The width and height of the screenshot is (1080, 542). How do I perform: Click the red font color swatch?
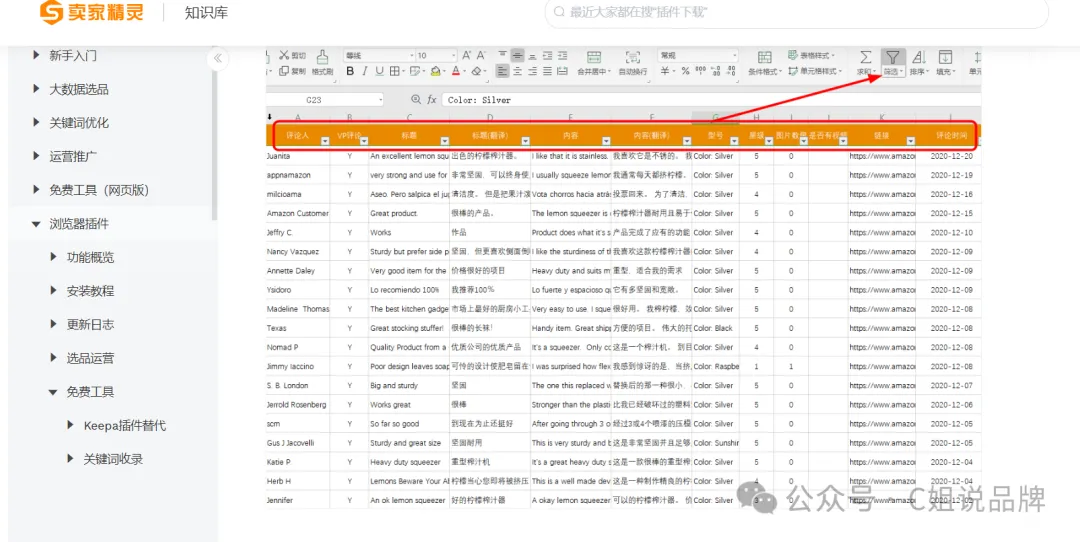point(455,71)
